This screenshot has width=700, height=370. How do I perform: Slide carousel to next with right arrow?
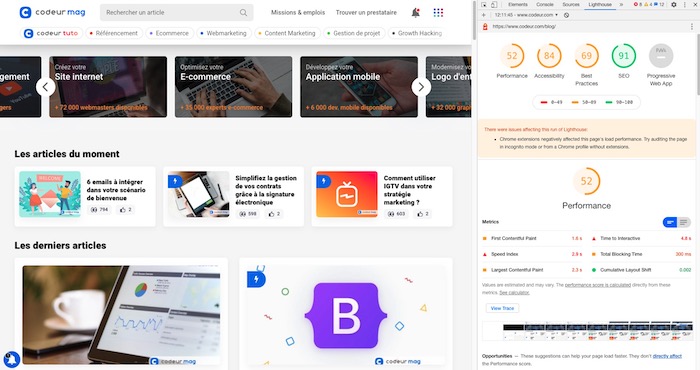point(421,87)
